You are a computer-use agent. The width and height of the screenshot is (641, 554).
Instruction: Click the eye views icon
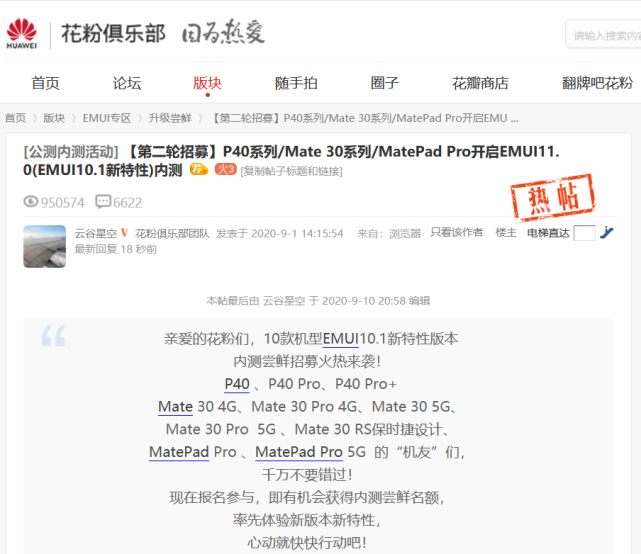pyautogui.click(x=31, y=202)
